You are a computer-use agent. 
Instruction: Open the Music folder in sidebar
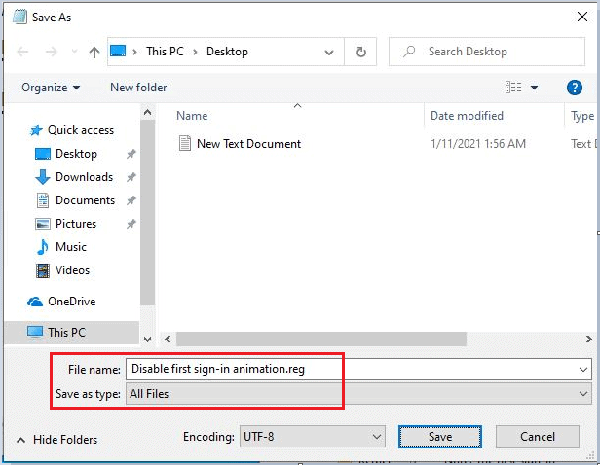click(70, 247)
